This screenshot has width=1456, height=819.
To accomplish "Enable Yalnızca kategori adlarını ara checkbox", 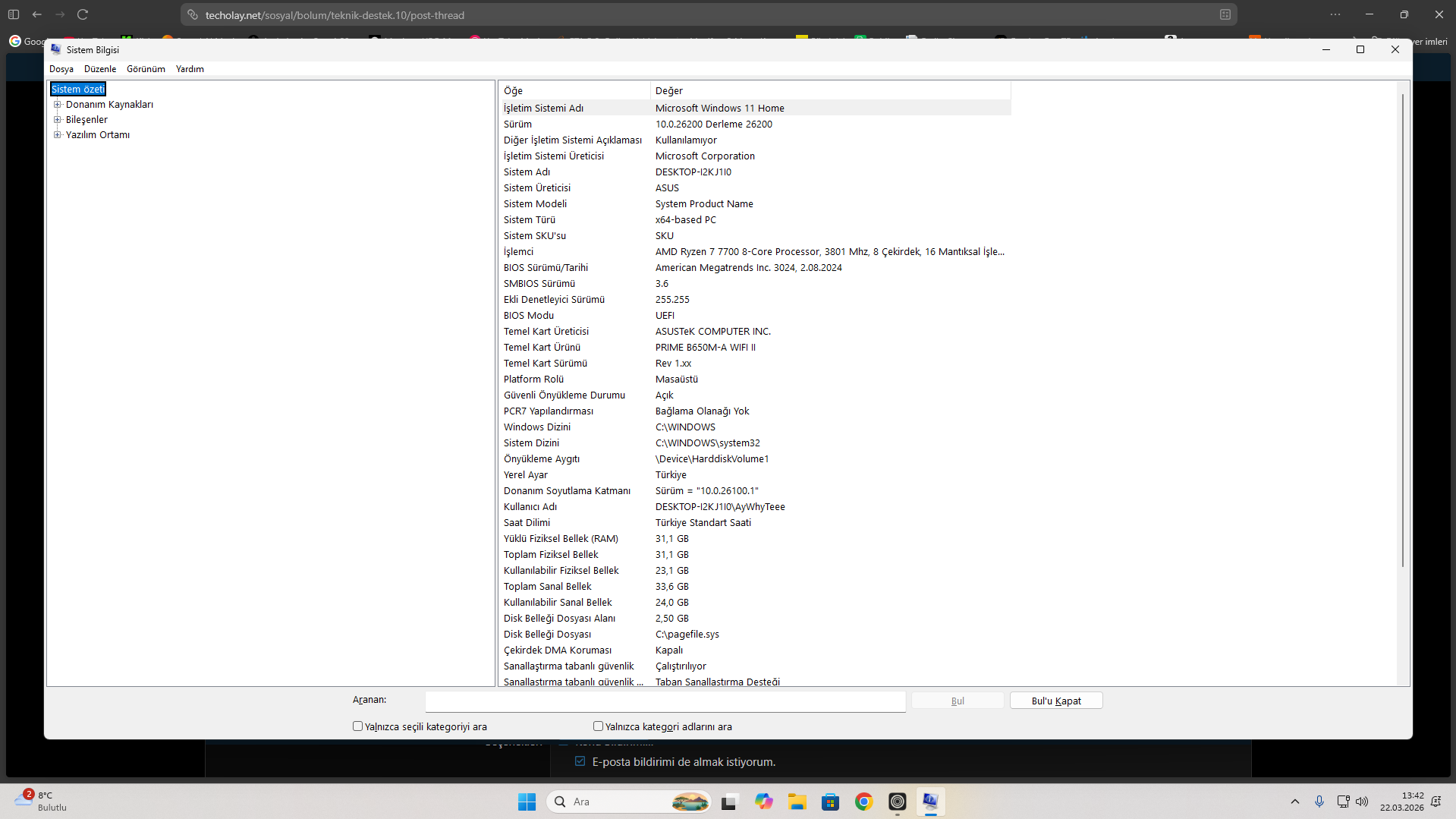I will pos(598,726).
